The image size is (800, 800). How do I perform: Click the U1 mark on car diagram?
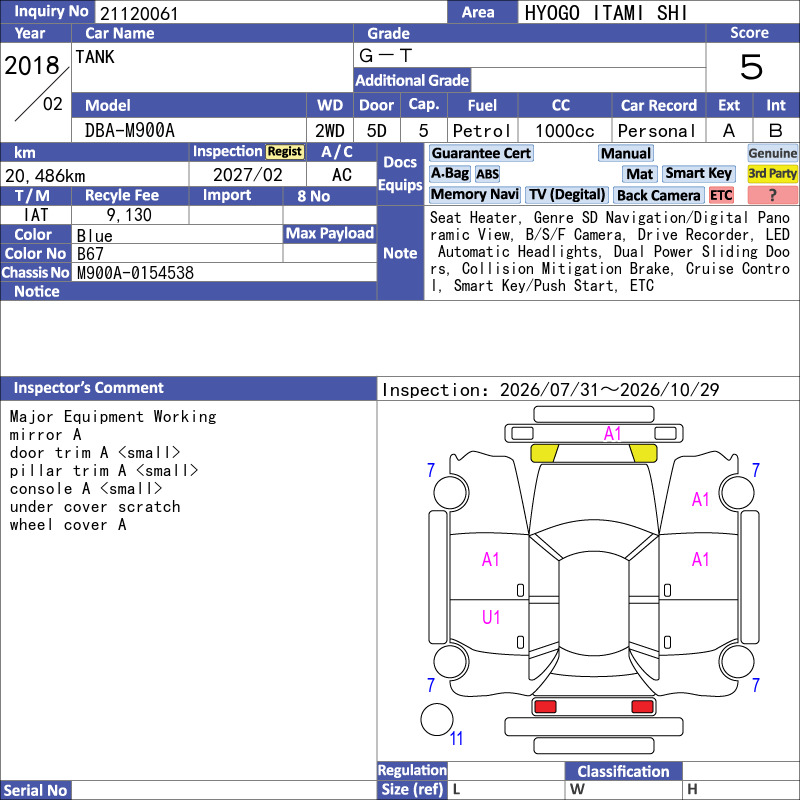click(x=491, y=617)
